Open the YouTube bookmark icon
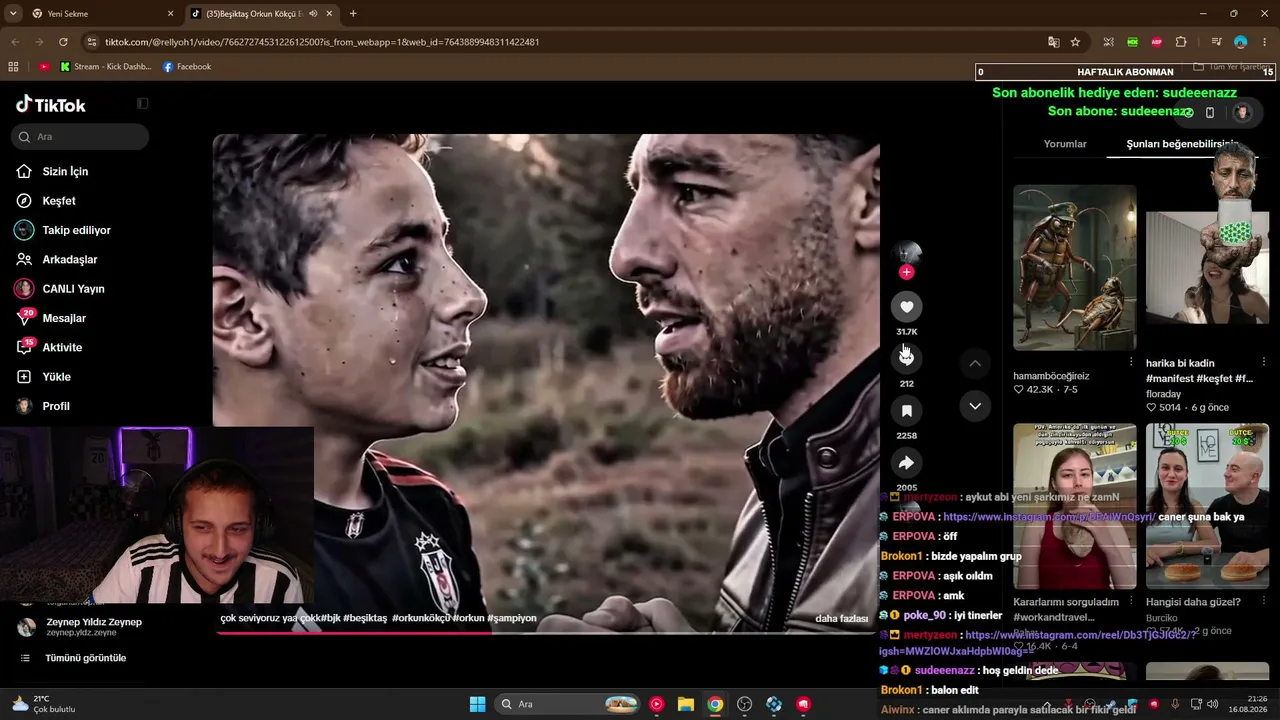Screen dimensions: 1280x720 point(44,67)
